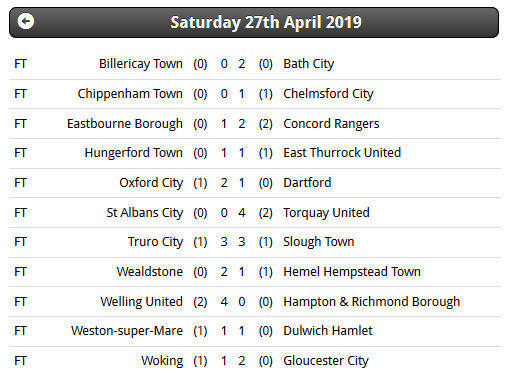Select Chippenham Town team name
506x383 pixels.
tap(130, 94)
